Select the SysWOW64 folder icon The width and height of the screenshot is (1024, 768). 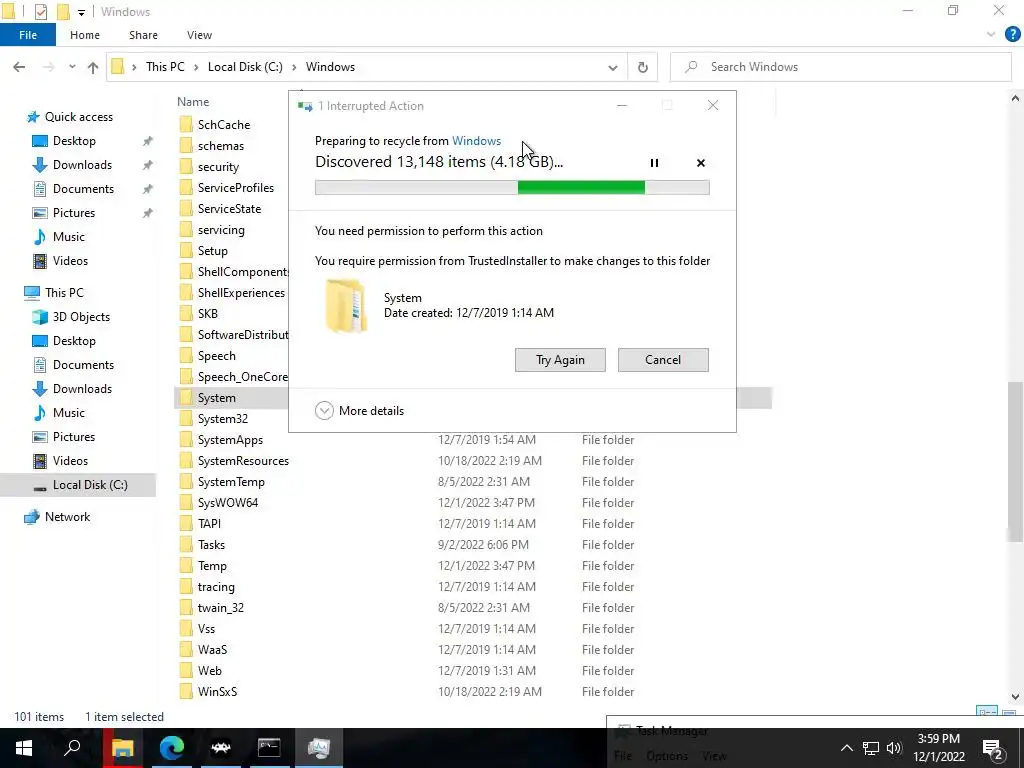(x=186, y=503)
